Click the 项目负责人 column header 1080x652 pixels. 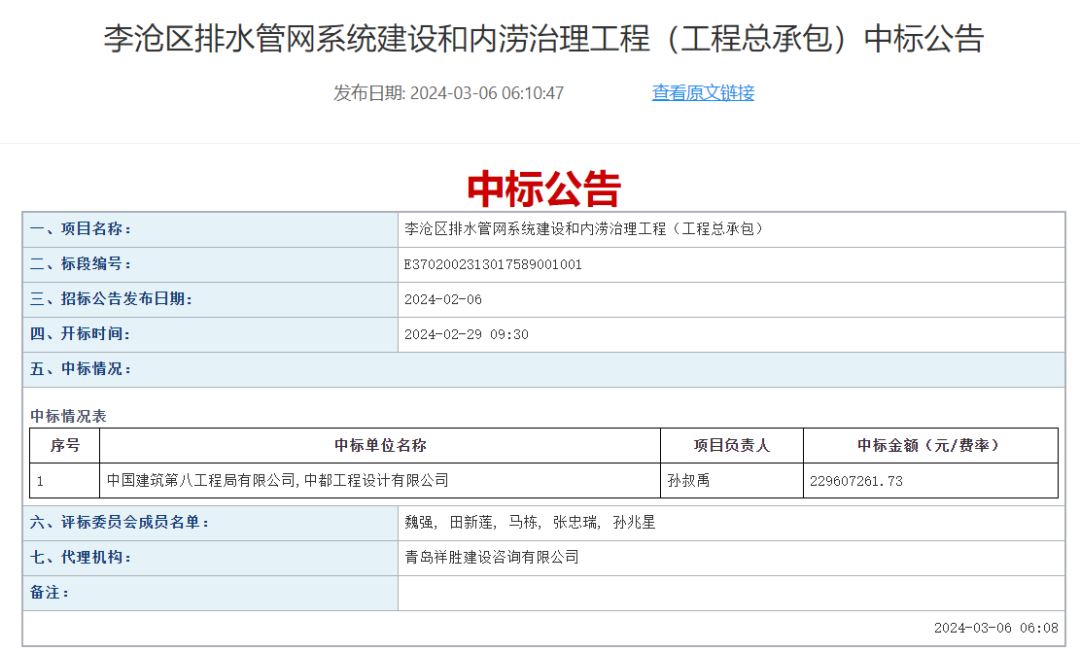tap(731, 445)
